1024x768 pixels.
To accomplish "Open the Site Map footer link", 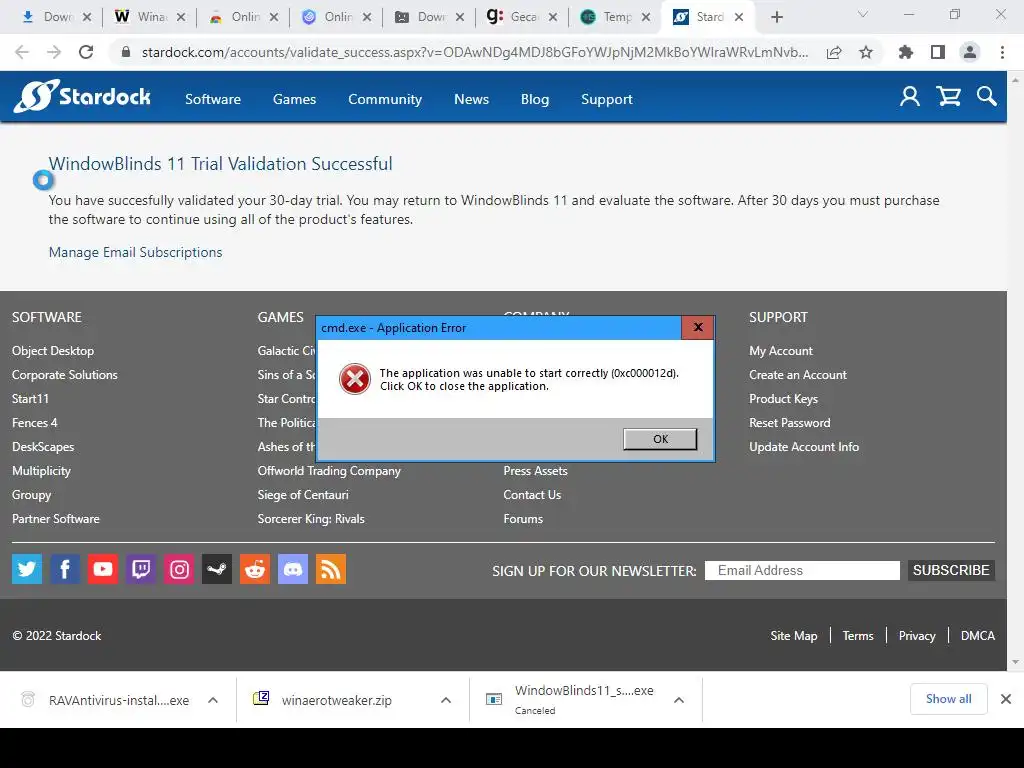I will tap(793, 635).
